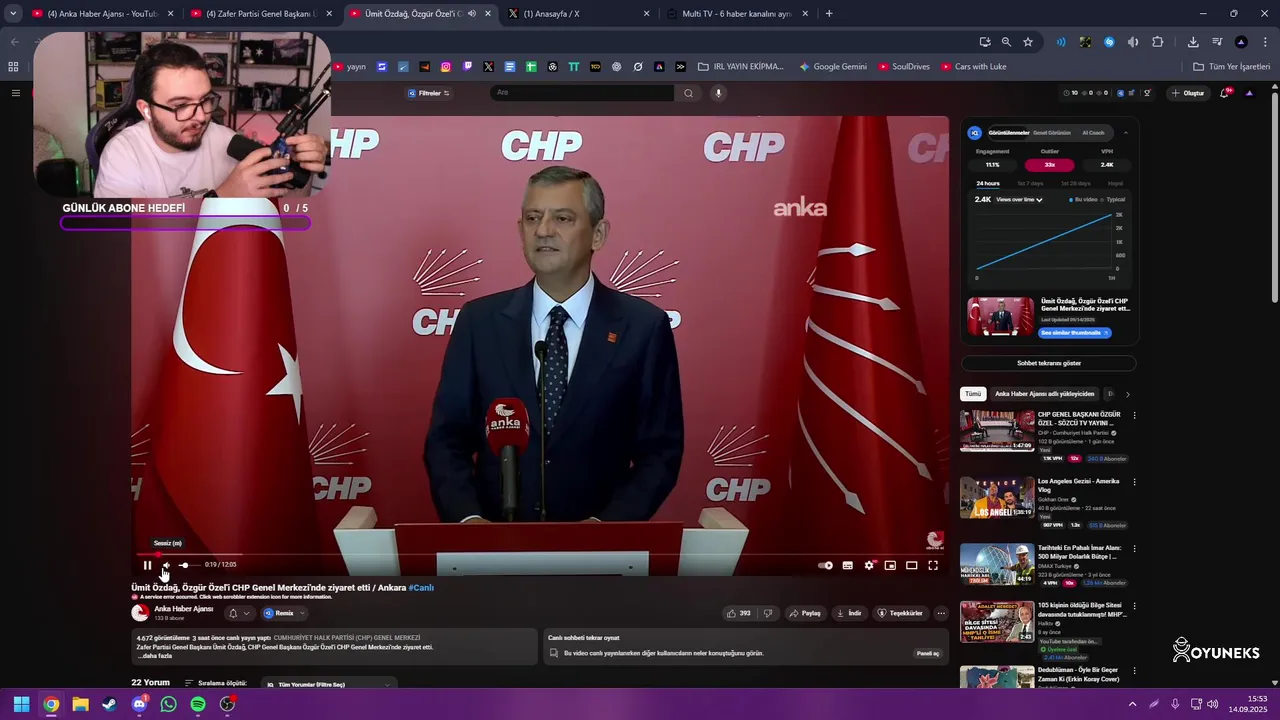Open the notification bell dropdown for Anka Haber Ajansı
1280x720 pixels.
238,613
